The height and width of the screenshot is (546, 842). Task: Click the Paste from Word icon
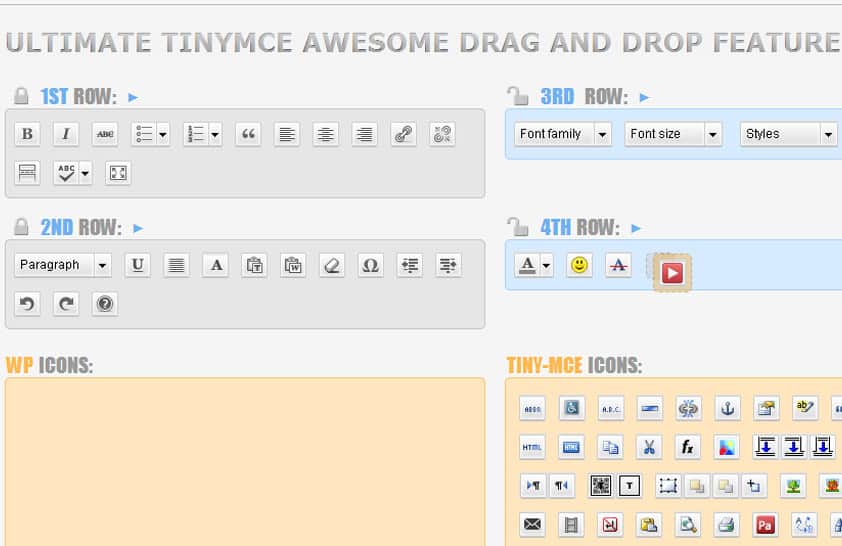(x=293, y=265)
